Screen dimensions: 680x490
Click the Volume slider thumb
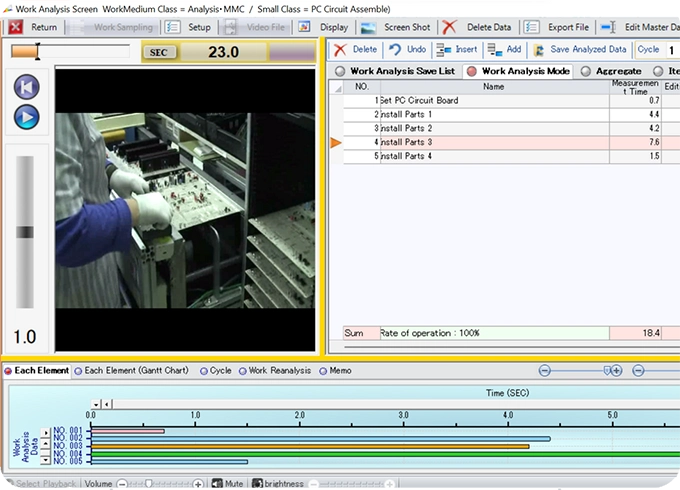pyautogui.click(x=148, y=483)
